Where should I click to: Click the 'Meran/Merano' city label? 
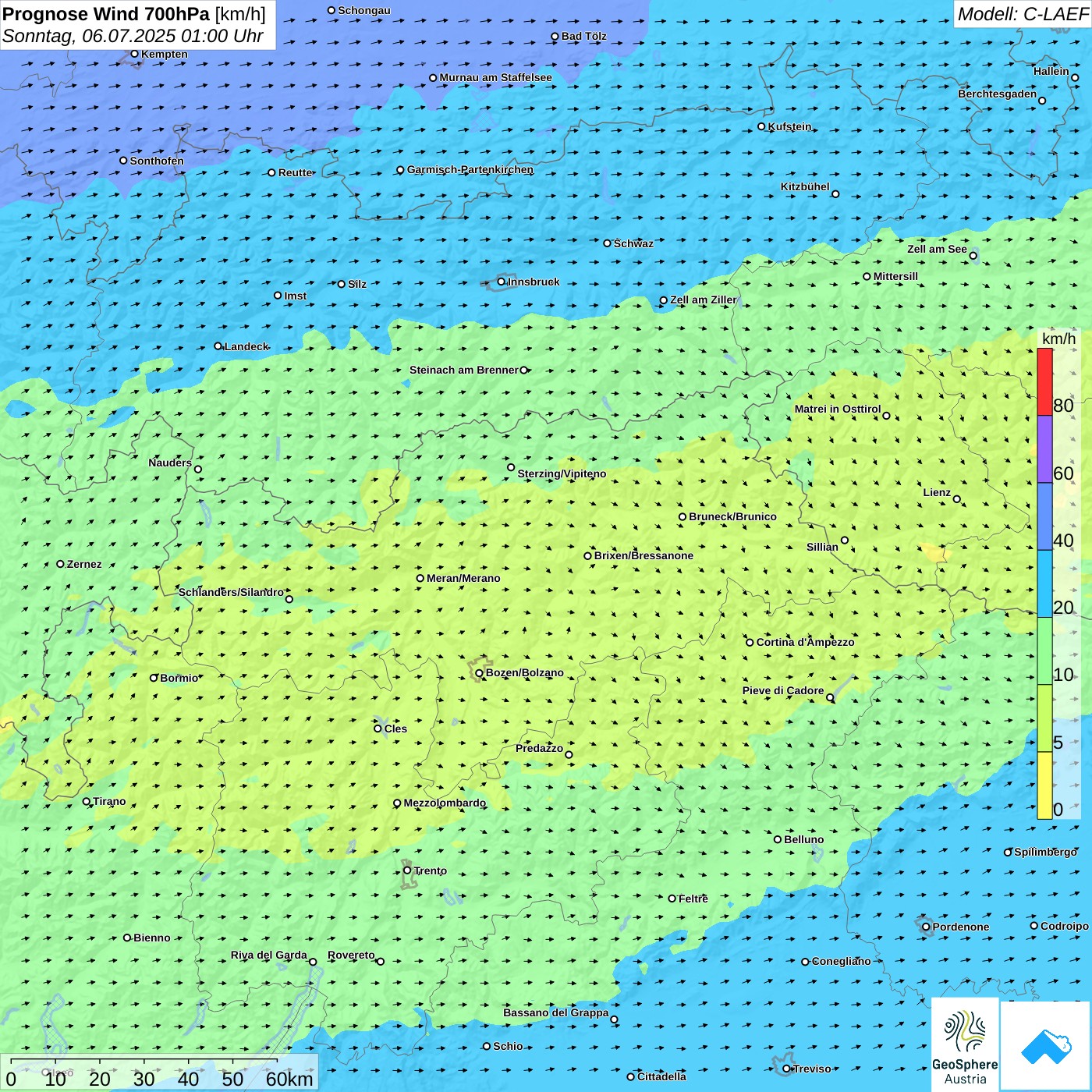(x=463, y=578)
